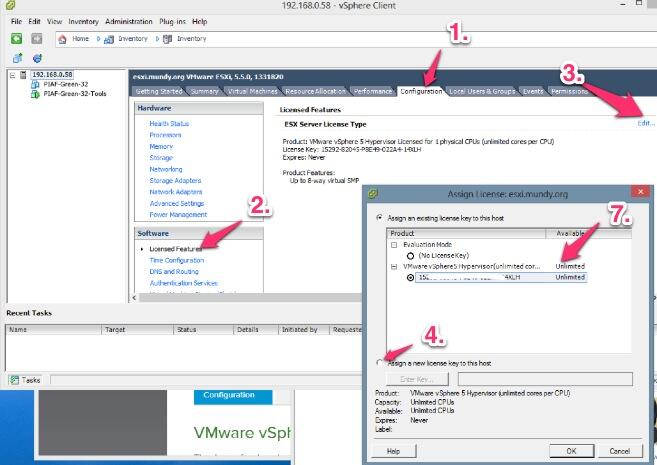Open the Advanced Settings link

(177, 203)
